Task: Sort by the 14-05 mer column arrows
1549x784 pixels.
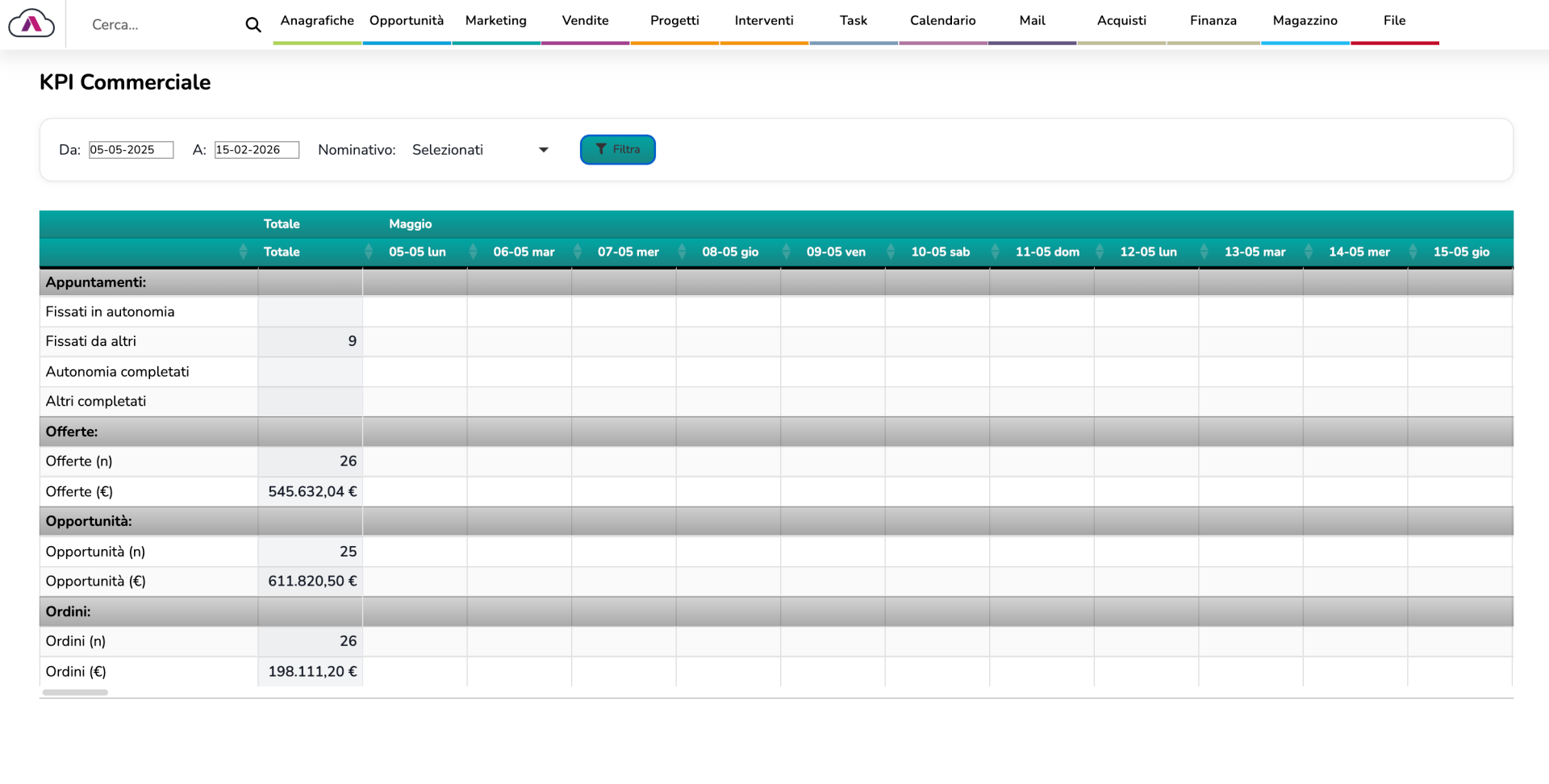Action: click(1413, 252)
